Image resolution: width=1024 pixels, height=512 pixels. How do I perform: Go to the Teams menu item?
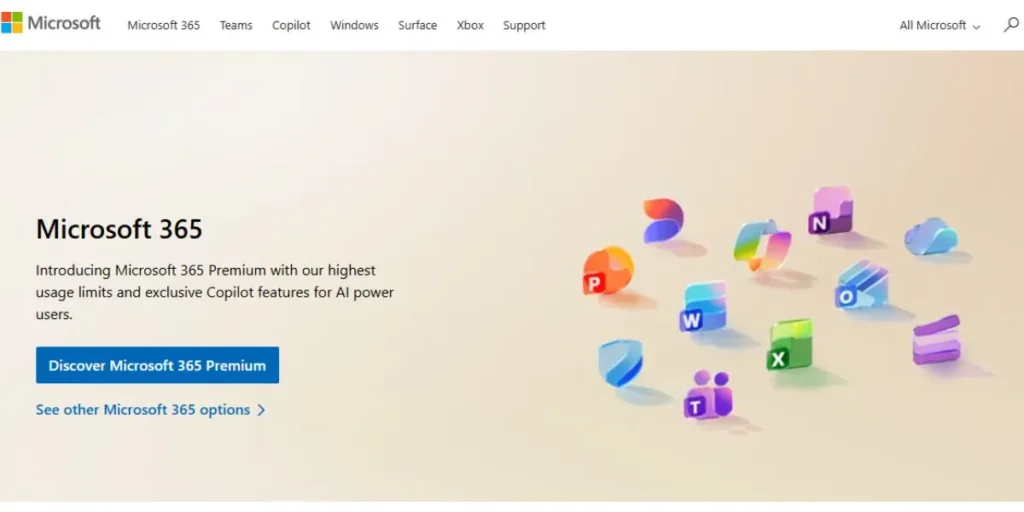tap(236, 25)
